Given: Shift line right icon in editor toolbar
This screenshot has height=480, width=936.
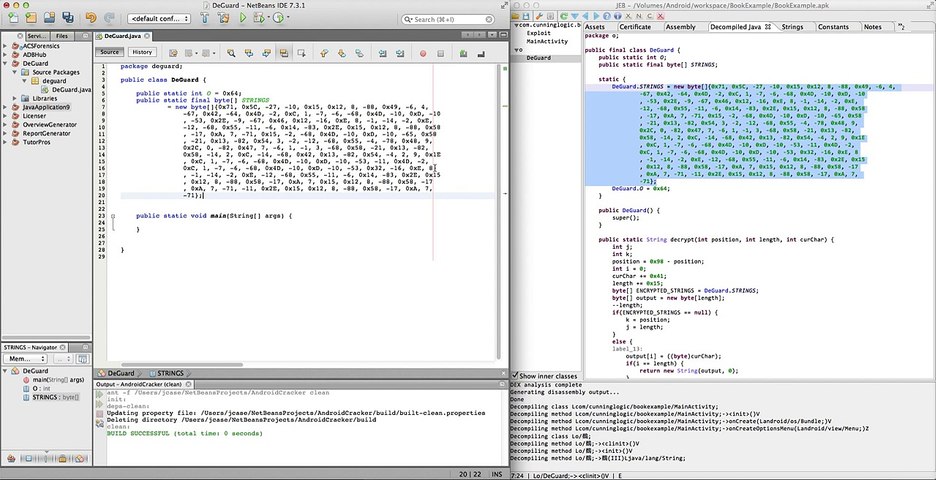Looking at the screenshot, I should 400,53.
